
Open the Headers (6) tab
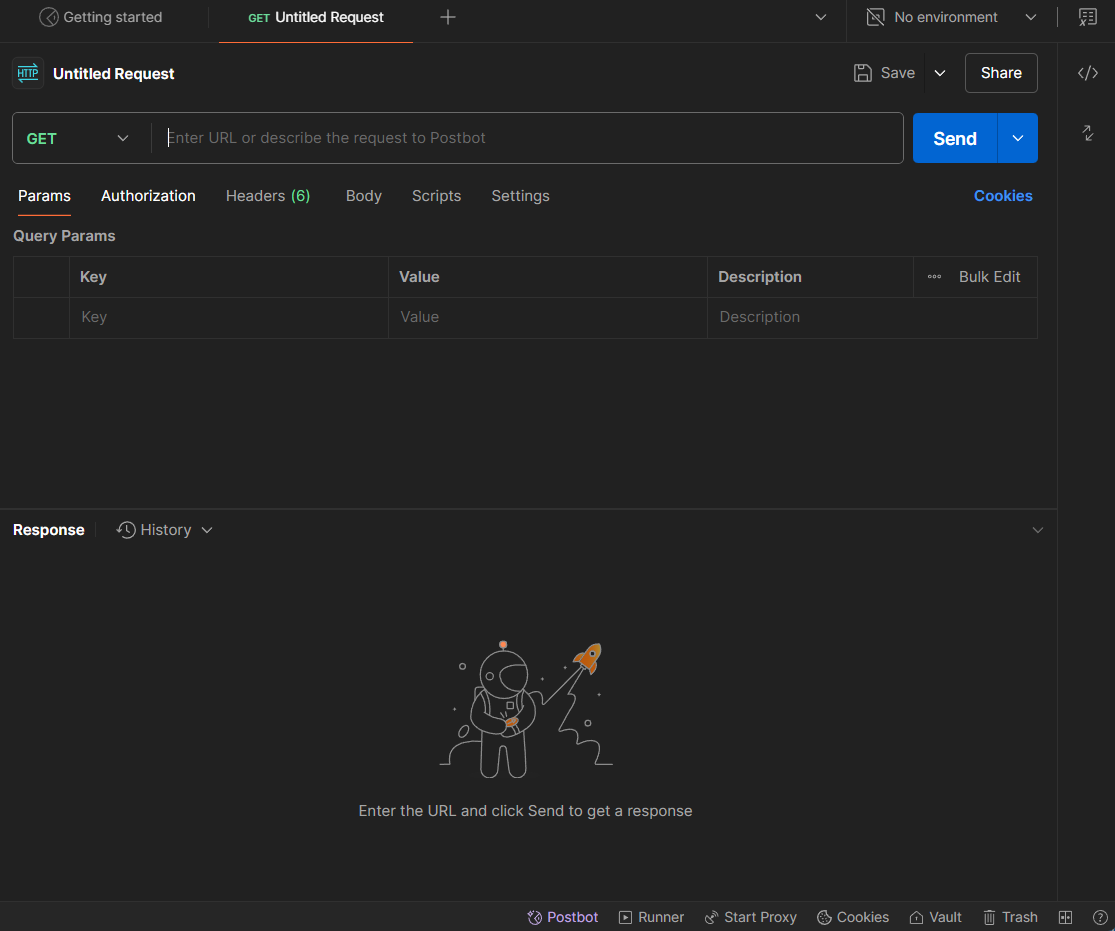267,196
